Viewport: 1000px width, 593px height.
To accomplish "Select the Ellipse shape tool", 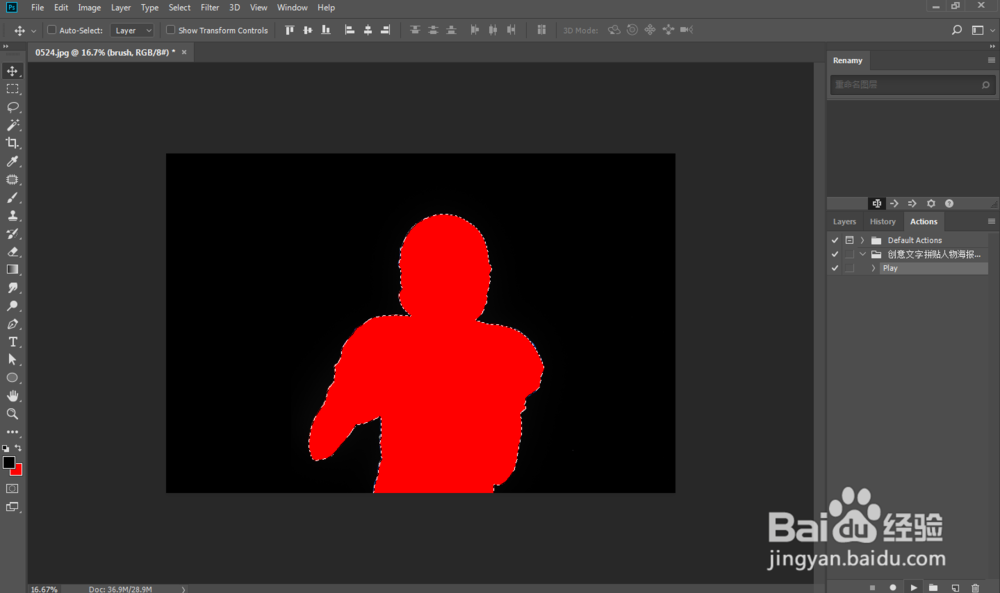I will point(12,377).
